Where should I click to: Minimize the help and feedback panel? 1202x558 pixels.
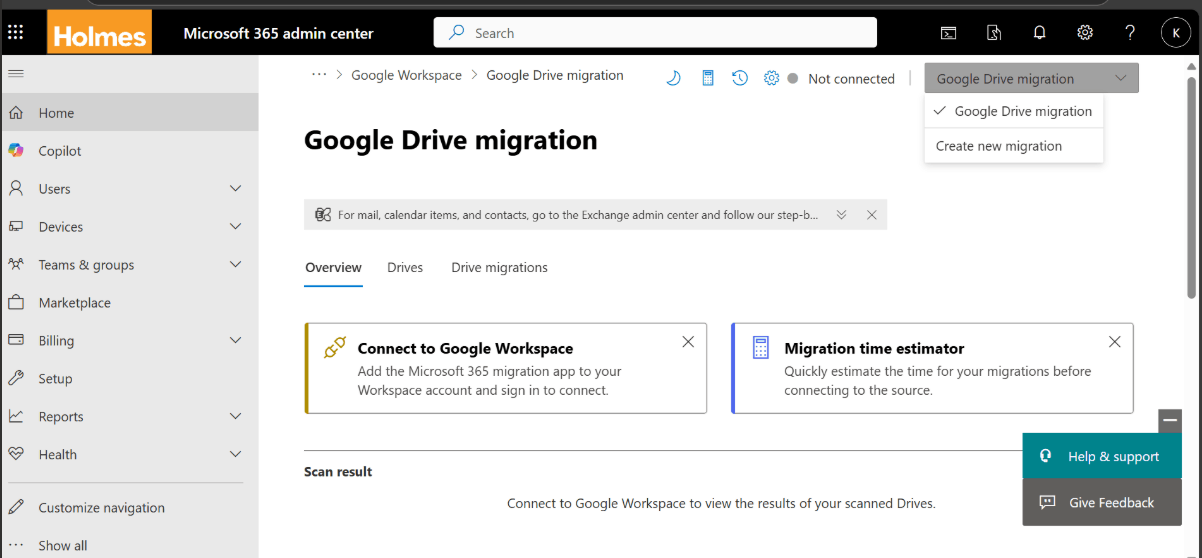coord(1170,421)
